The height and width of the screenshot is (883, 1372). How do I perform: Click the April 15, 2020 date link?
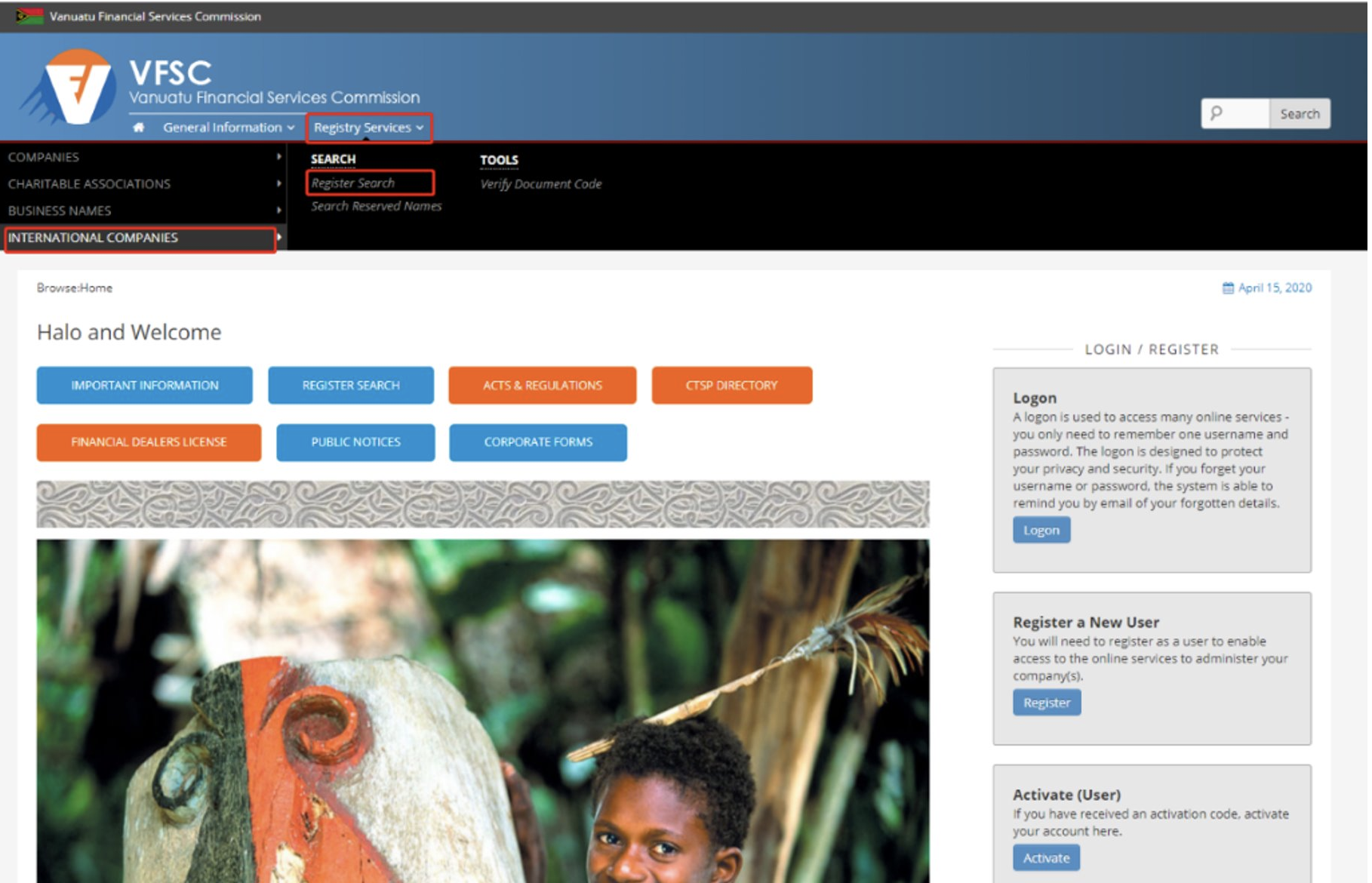coord(1275,288)
